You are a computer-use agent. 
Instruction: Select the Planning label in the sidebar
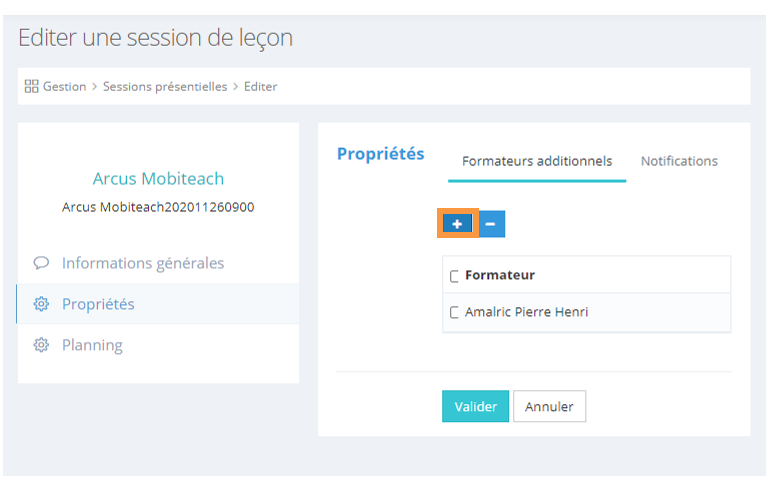[x=92, y=345]
